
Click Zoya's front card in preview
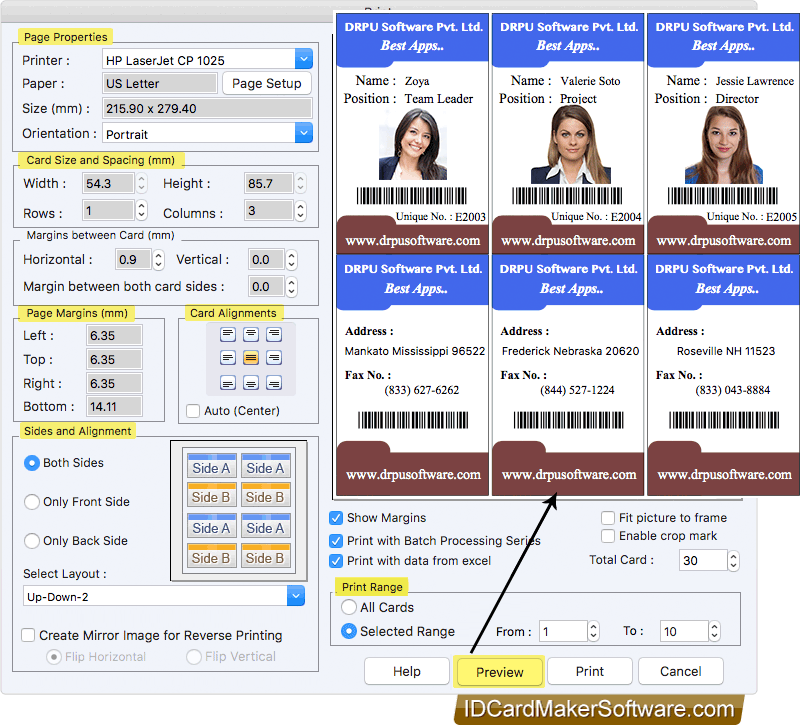coord(412,133)
